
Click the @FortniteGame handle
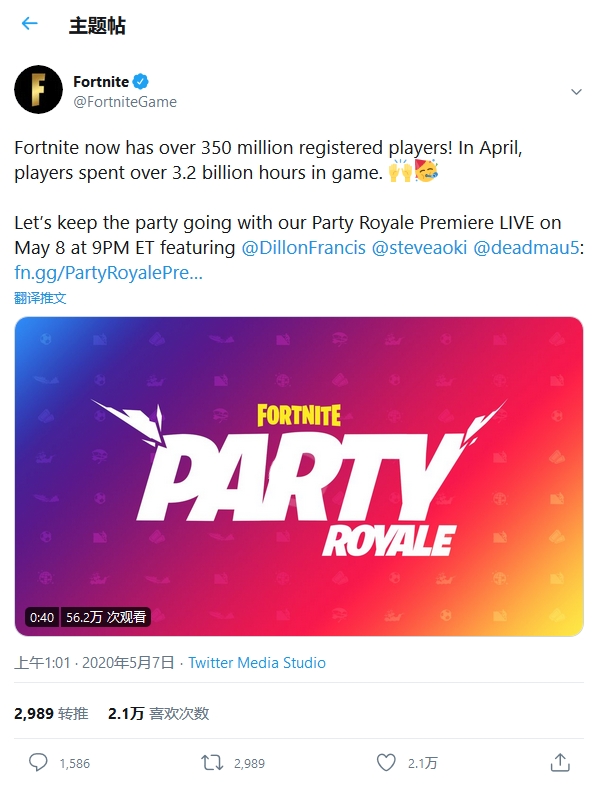125,101
